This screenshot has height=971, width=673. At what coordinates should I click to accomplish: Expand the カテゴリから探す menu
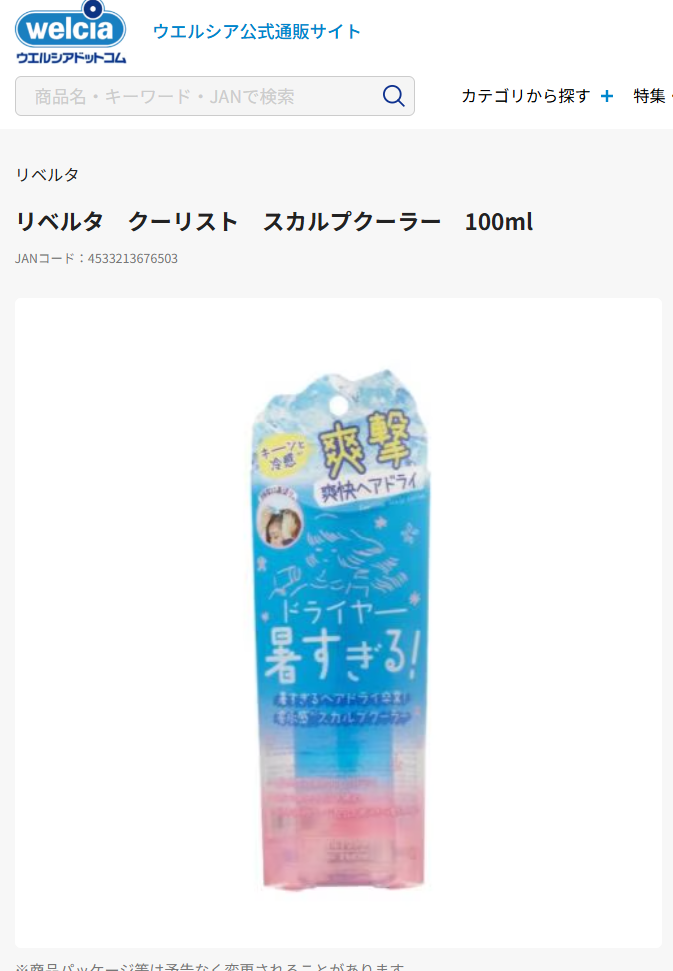pos(526,96)
